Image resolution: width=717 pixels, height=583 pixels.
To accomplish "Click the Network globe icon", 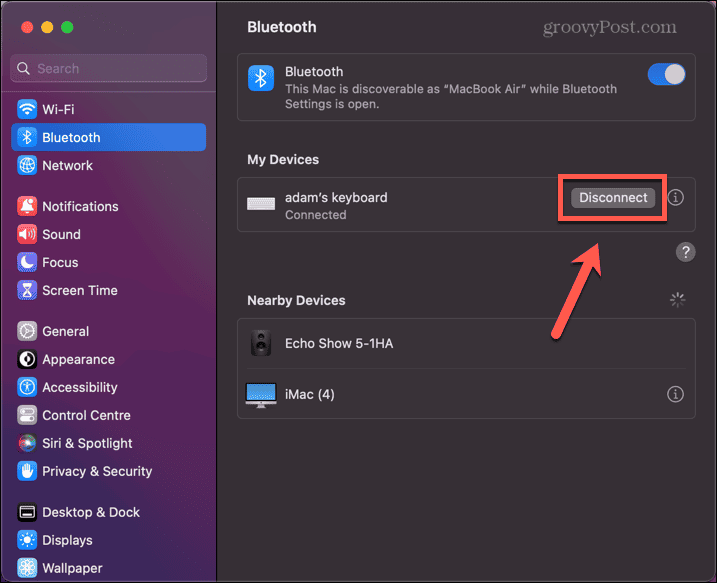I will pos(27,165).
